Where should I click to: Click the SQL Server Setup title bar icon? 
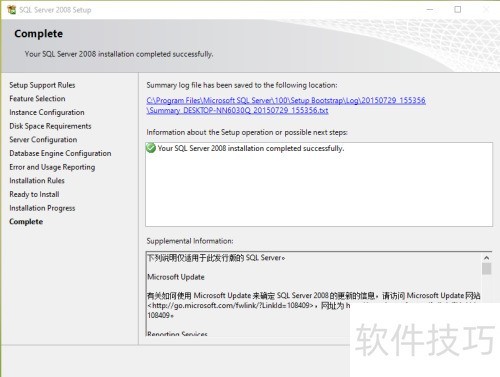coord(11,10)
